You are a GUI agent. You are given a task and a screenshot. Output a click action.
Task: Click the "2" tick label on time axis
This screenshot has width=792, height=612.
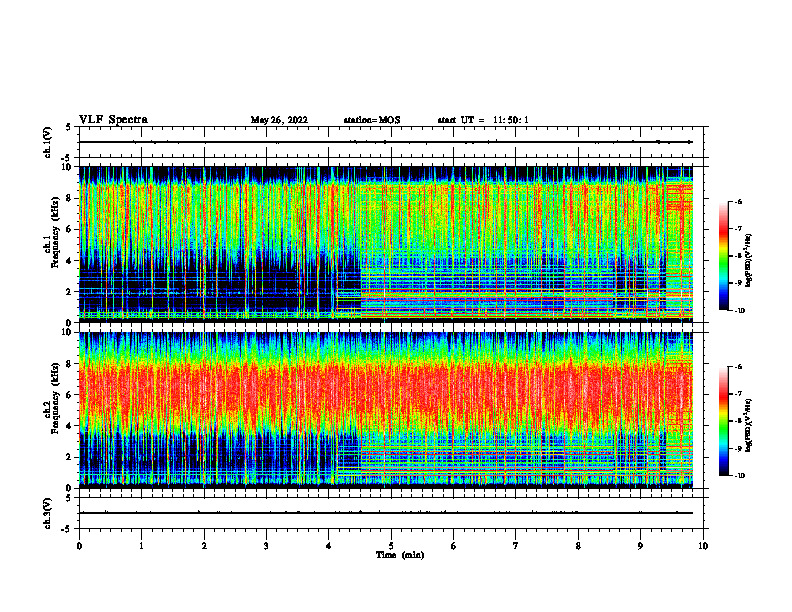point(204,546)
